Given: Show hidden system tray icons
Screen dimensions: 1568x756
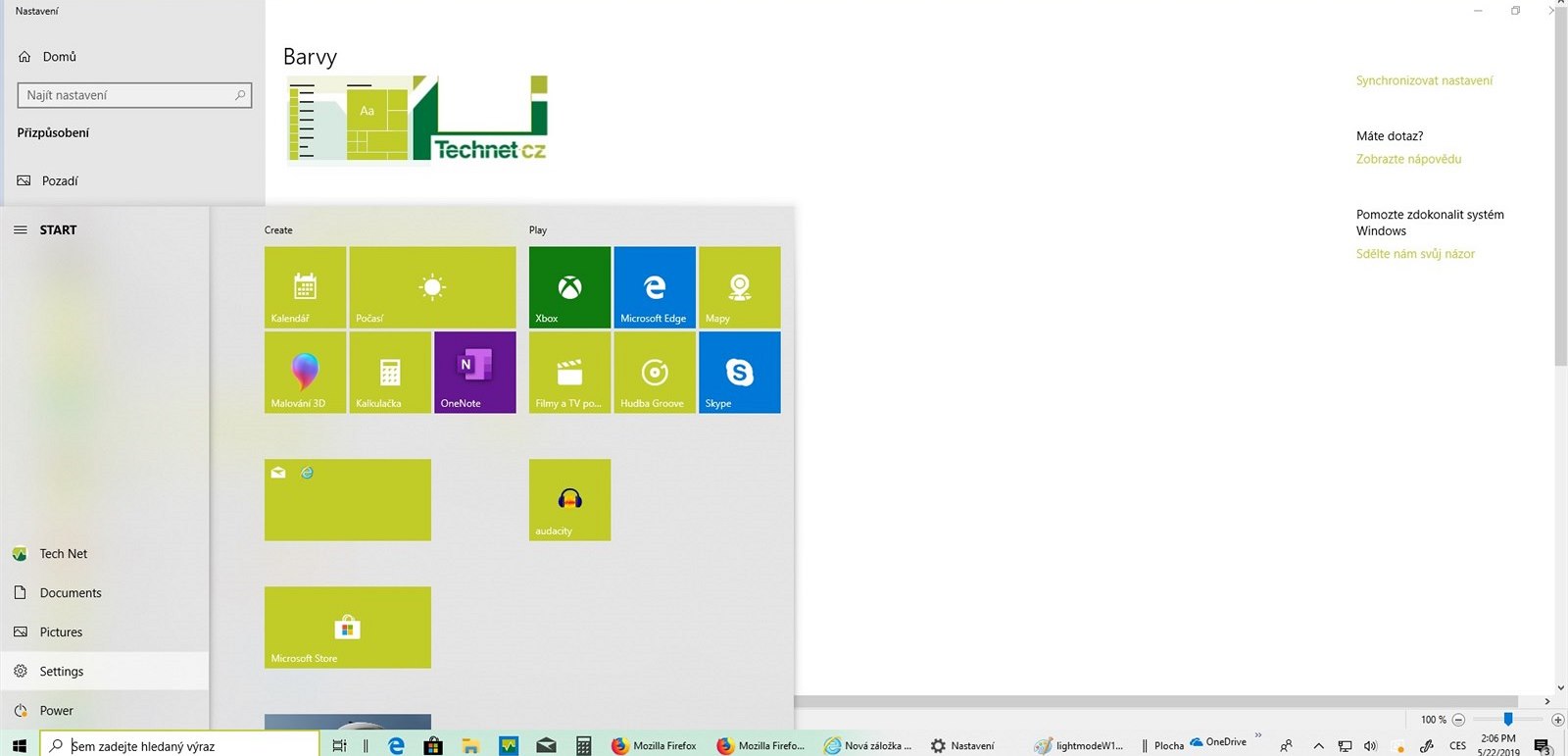Looking at the screenshot, I should tap(1318, 746).
